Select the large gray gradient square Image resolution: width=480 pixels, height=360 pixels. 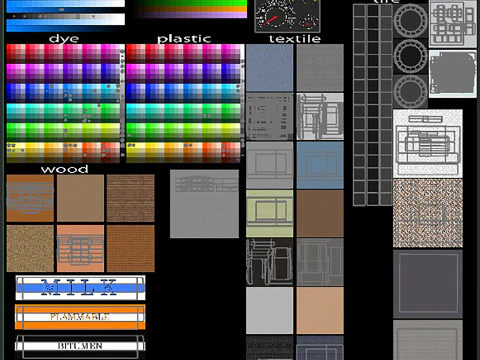point(204,204)
